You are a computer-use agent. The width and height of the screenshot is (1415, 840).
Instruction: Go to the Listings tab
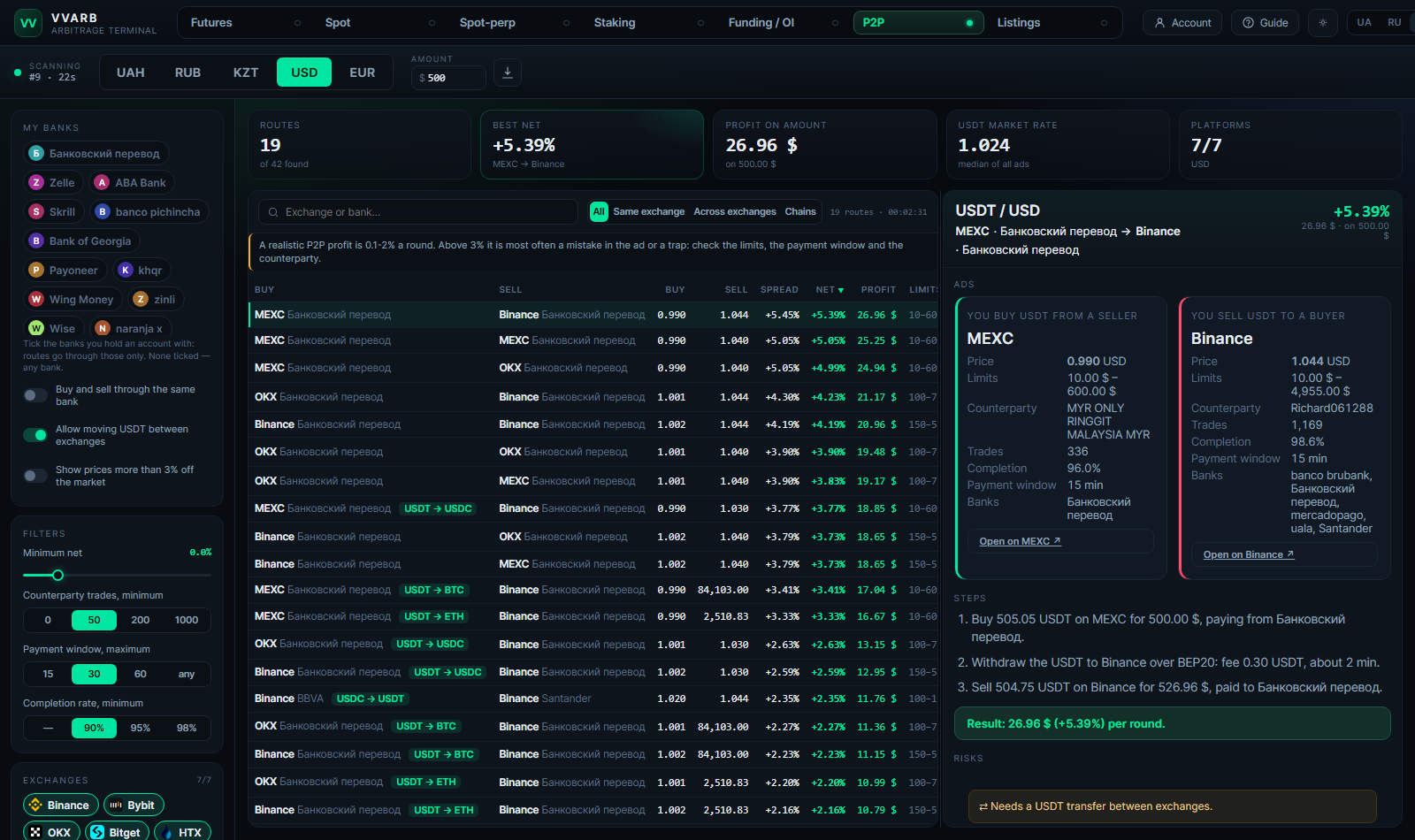pyautogui.click(x=1051, y=23)
